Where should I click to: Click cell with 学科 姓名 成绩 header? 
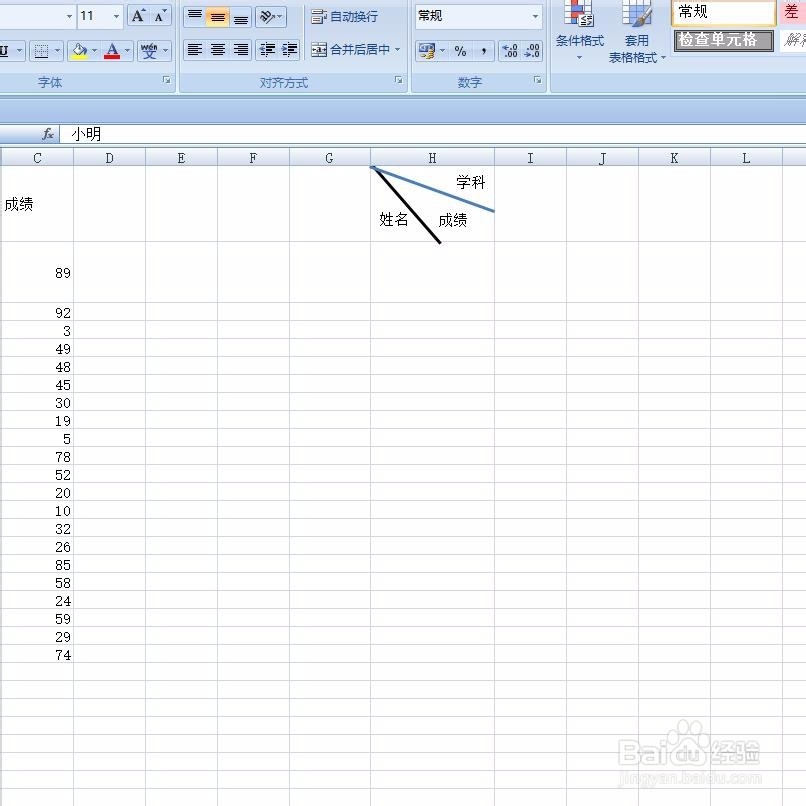(x=432, y=204)
